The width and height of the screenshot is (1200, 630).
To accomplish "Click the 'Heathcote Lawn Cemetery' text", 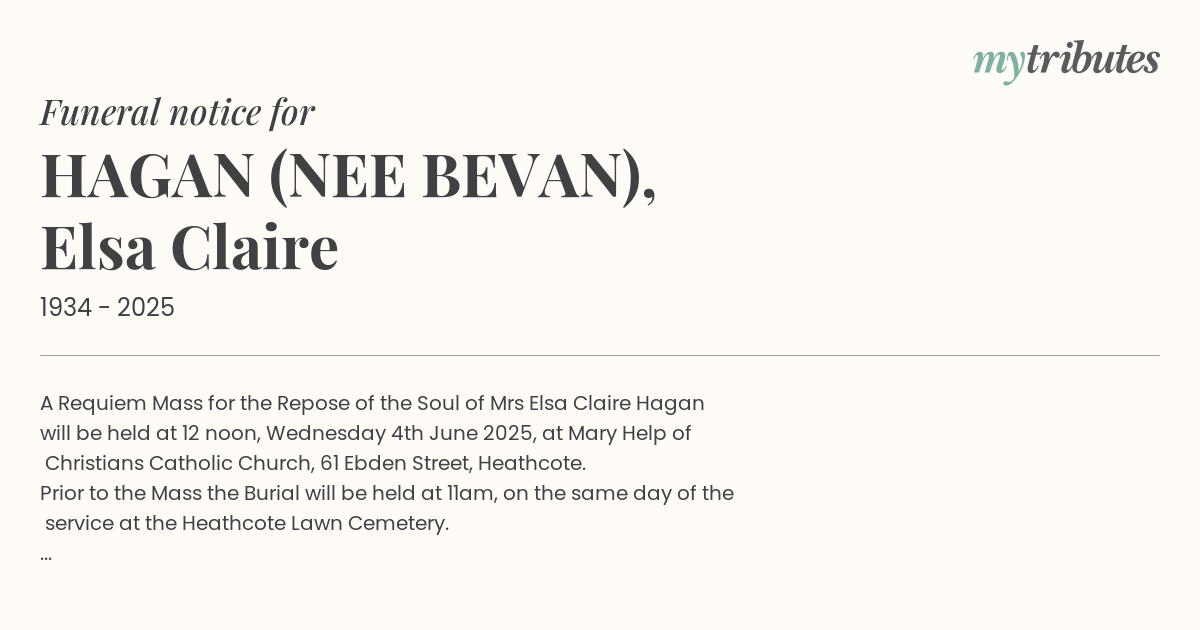I will [312, 523].
